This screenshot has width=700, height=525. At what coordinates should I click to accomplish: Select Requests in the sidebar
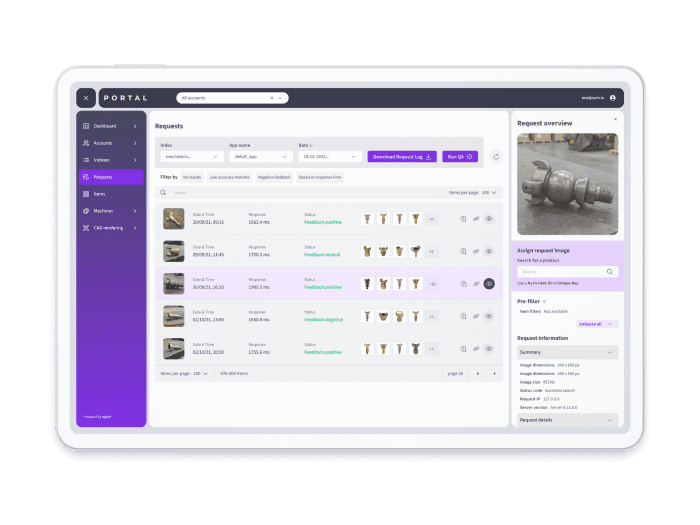point(111,177)
